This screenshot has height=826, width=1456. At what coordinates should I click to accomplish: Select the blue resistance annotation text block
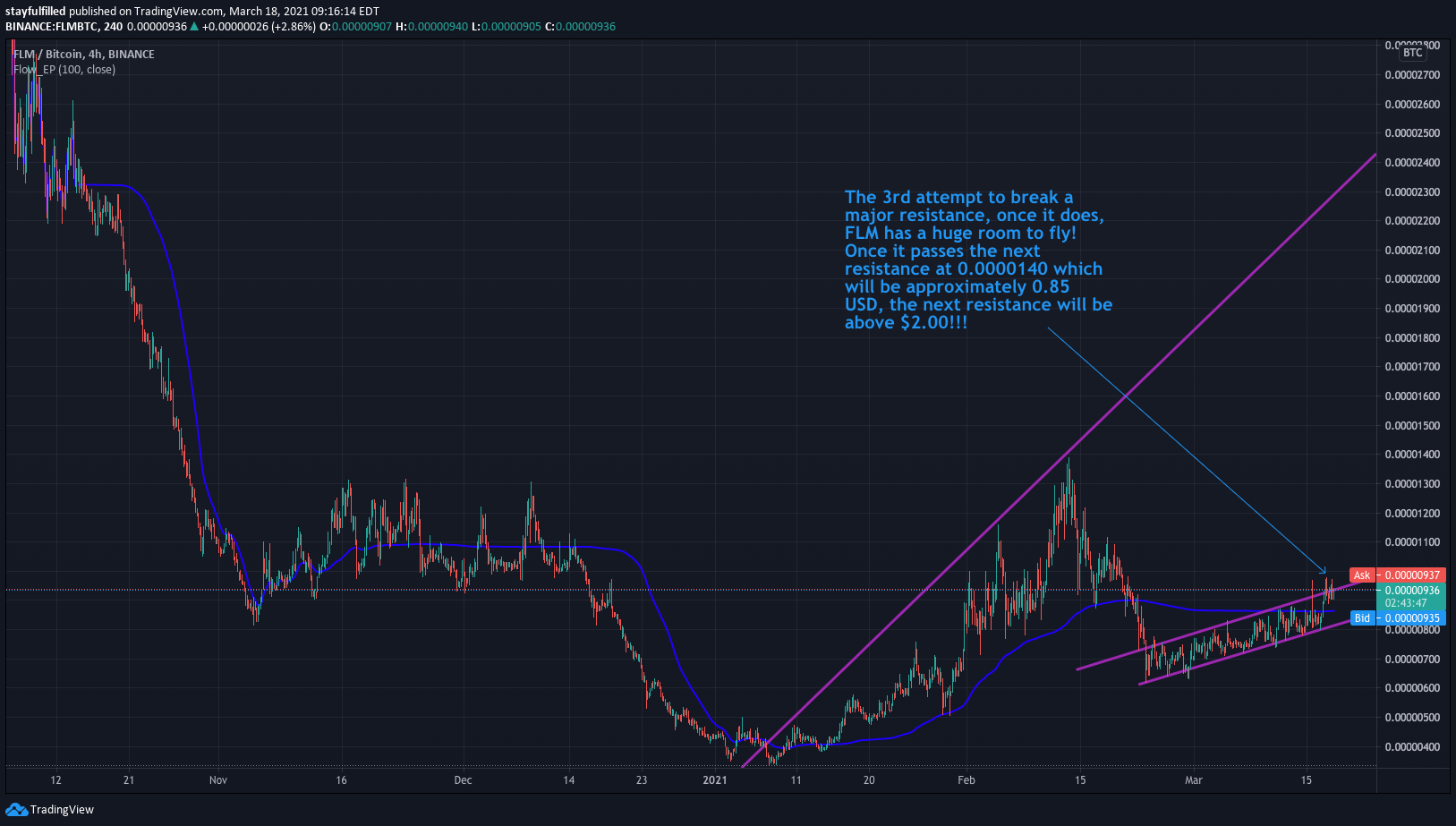point(978,260)
